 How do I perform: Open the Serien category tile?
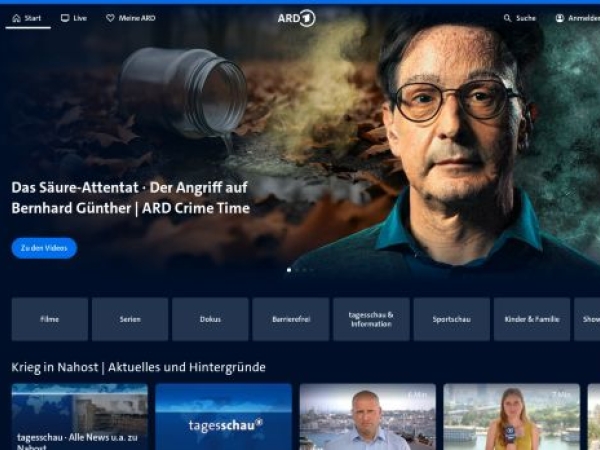(130, 319)
